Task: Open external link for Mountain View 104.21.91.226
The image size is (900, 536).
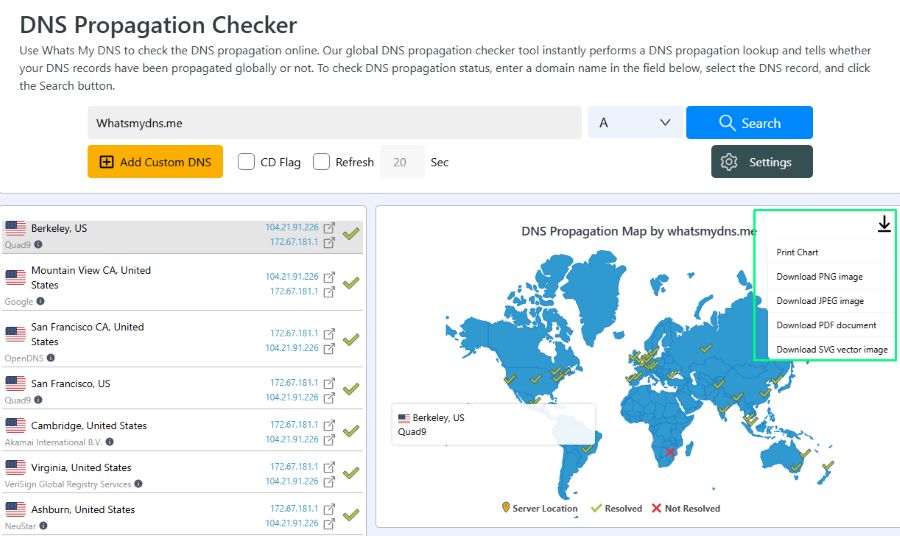Action: (329, 277)
